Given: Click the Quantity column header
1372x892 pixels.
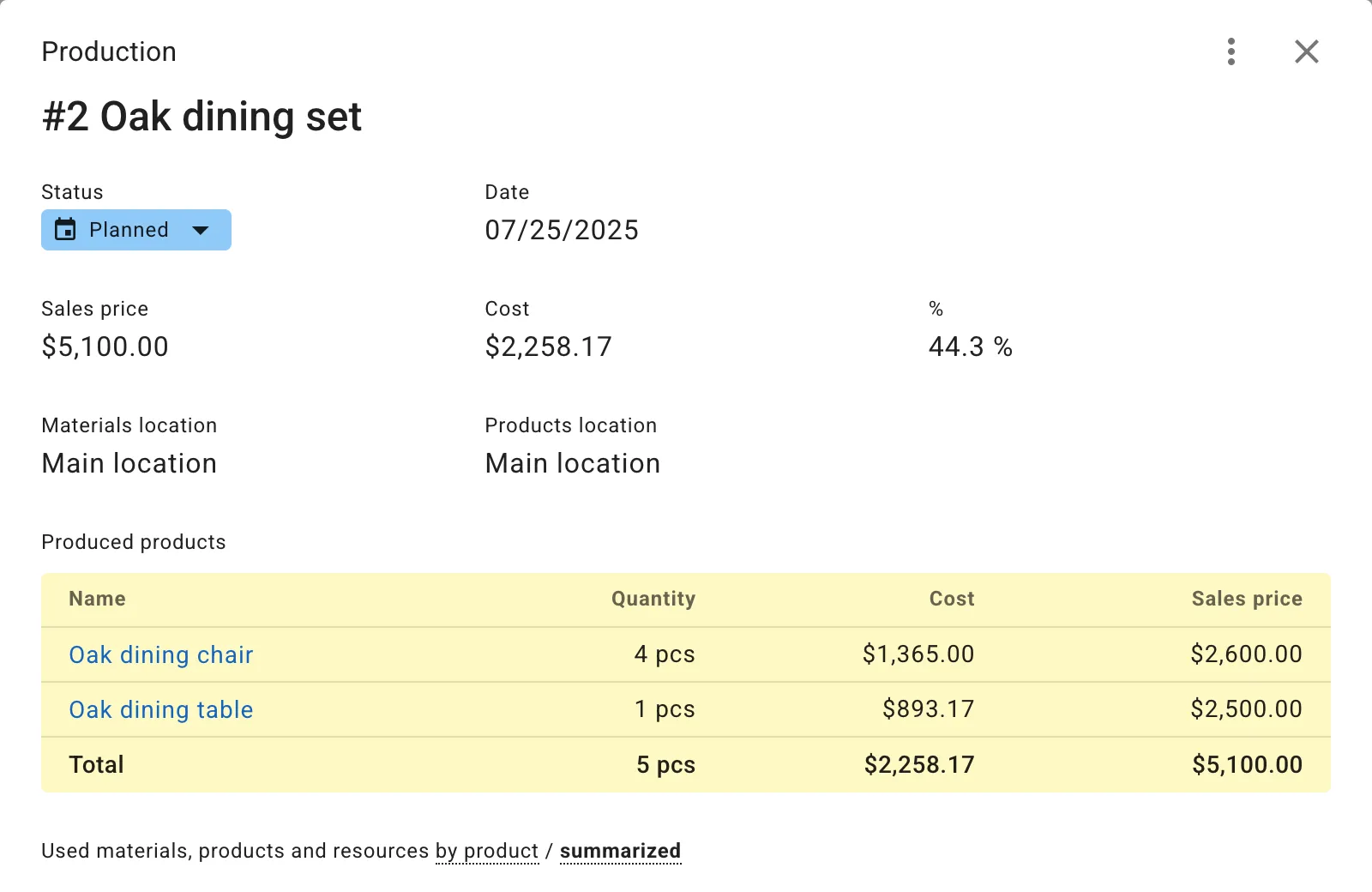Looking at the screenshot, I should (x=653, y=599).
